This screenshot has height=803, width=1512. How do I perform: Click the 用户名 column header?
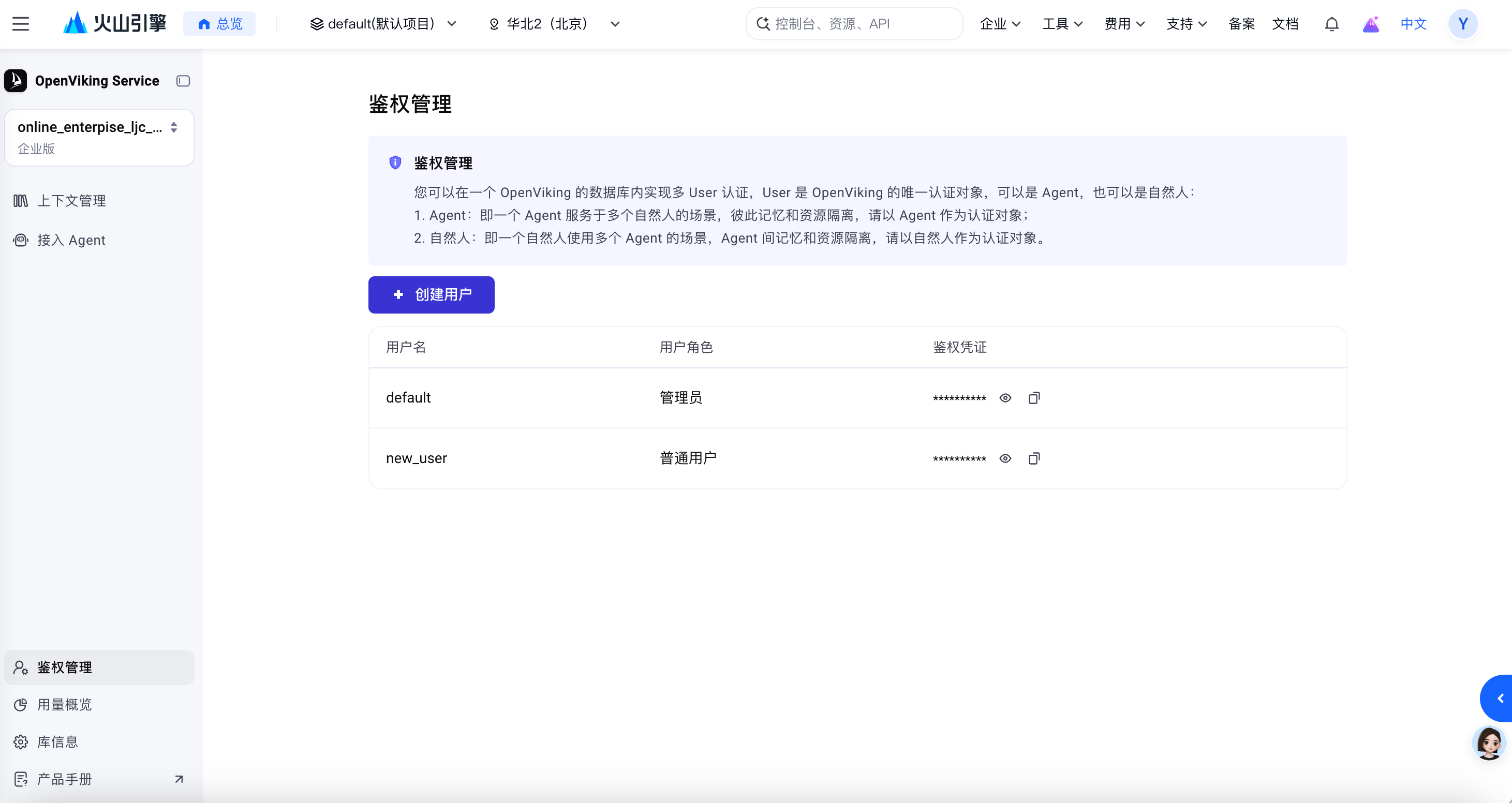pyautogui.click(x=406, y=347)
